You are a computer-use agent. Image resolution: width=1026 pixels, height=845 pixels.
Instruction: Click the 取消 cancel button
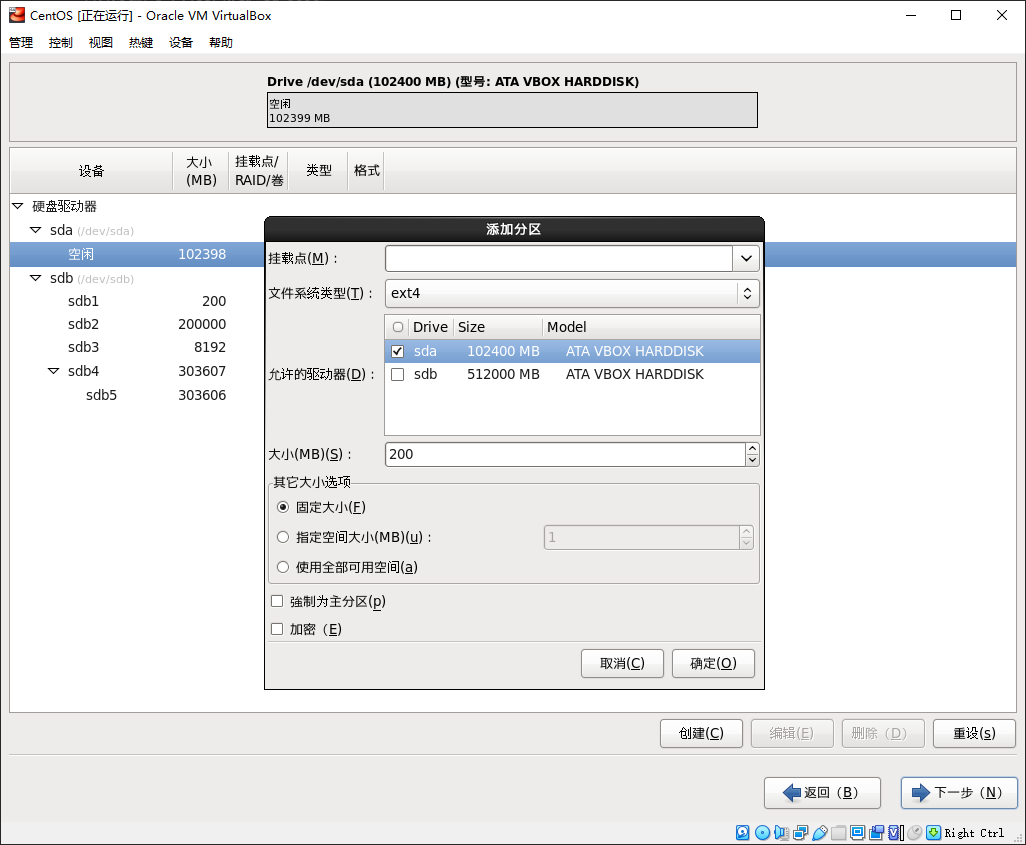[x=622, y=664]
